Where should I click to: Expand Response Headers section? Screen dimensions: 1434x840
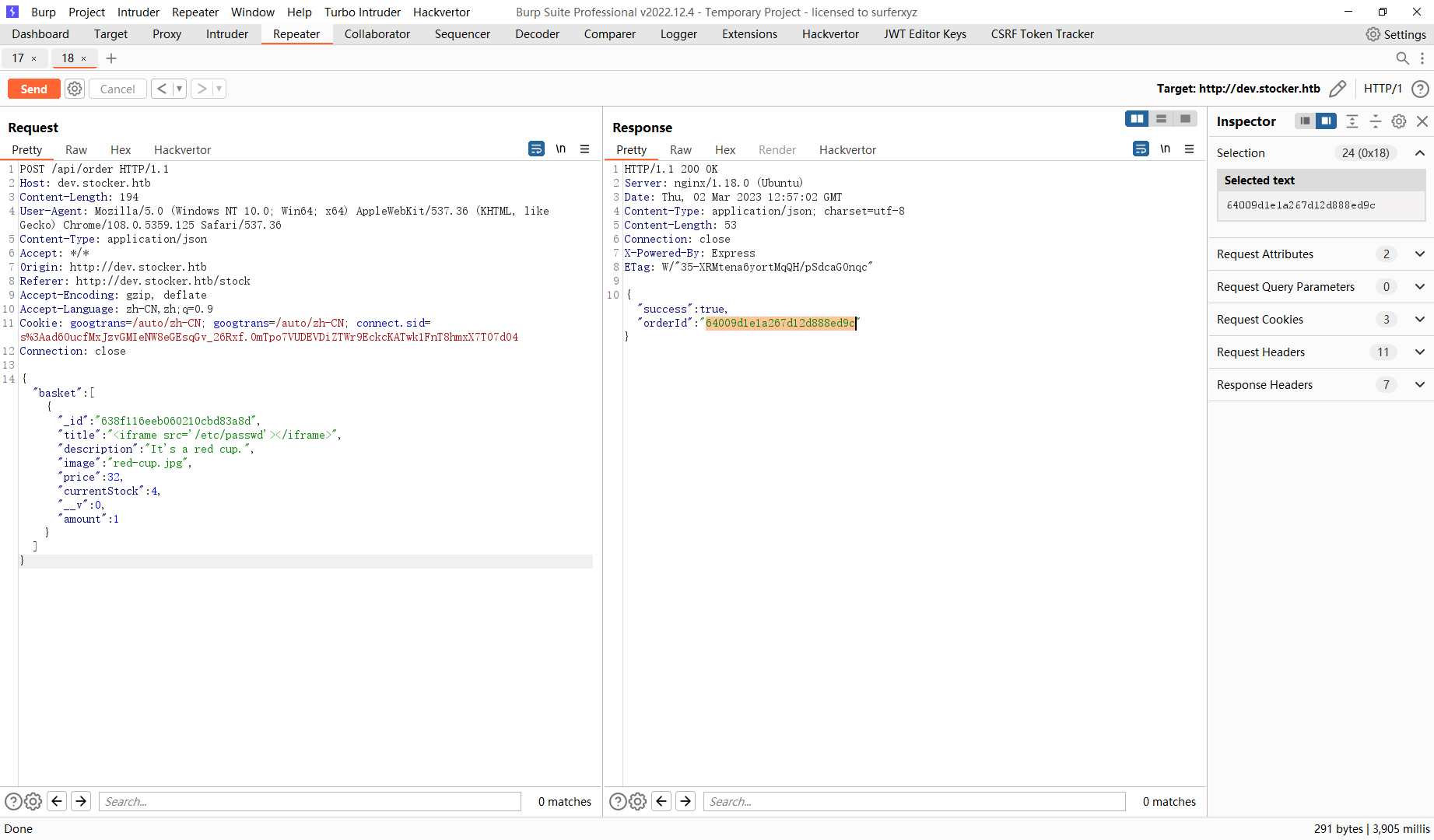pyautogui.click(x=1420, y=385)
